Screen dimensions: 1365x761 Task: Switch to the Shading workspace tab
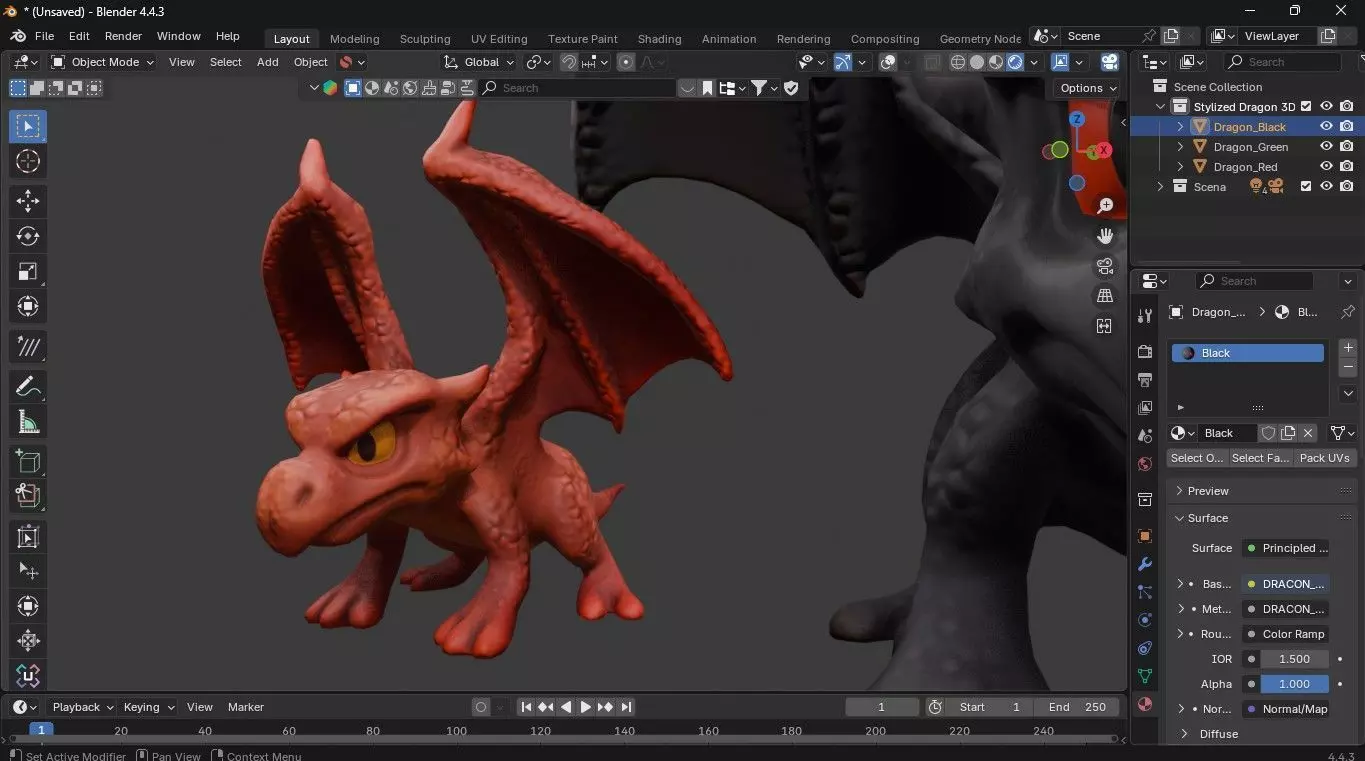[659, 39]
